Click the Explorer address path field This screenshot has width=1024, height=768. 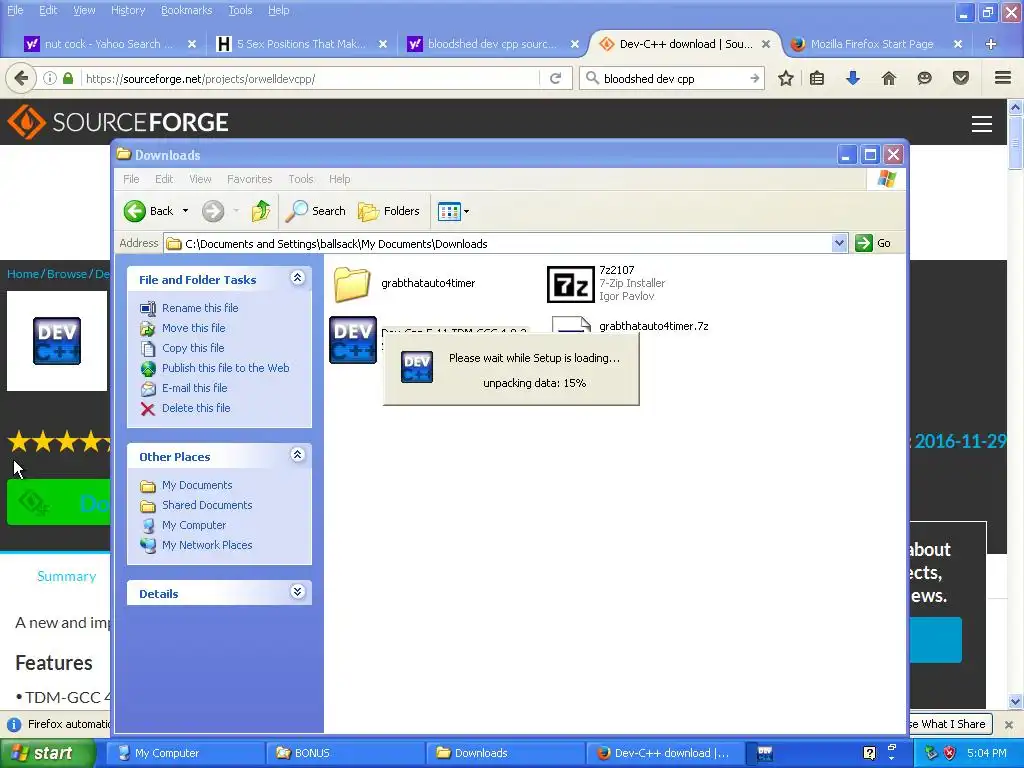500,244
